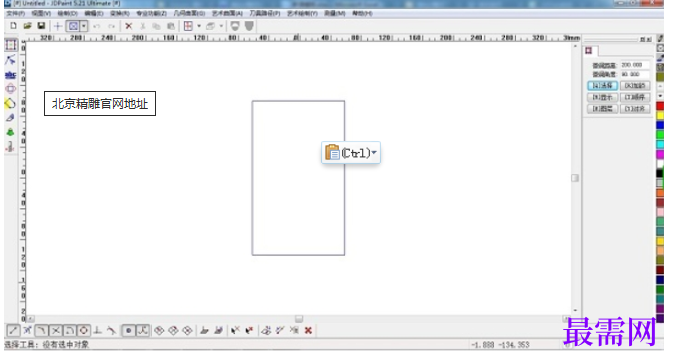The height and width of the screenshot is (363, 675).
Task: Select the pink circle crosshair tool
Action: pos(10,89)
